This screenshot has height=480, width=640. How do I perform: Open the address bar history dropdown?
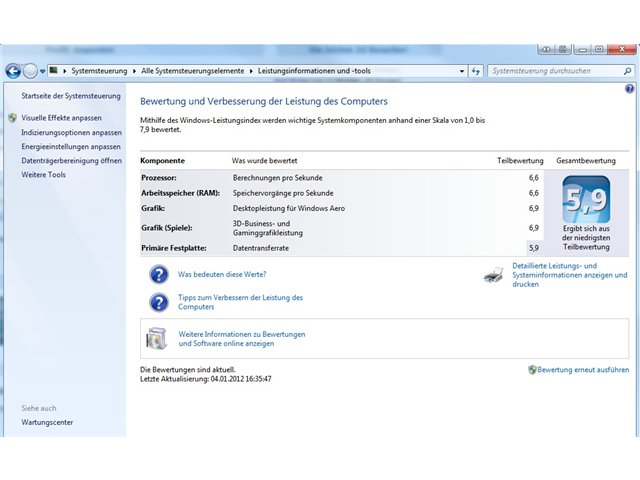(462, 71)
